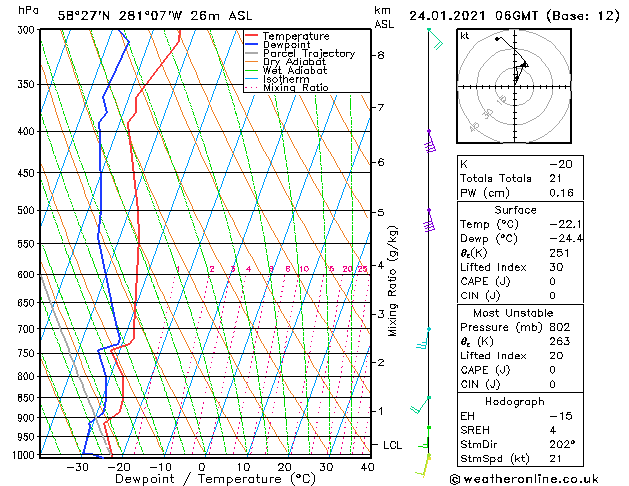Click the 'Isotherm' legend label
629x486 pixels.
click(x=286, y=79)
